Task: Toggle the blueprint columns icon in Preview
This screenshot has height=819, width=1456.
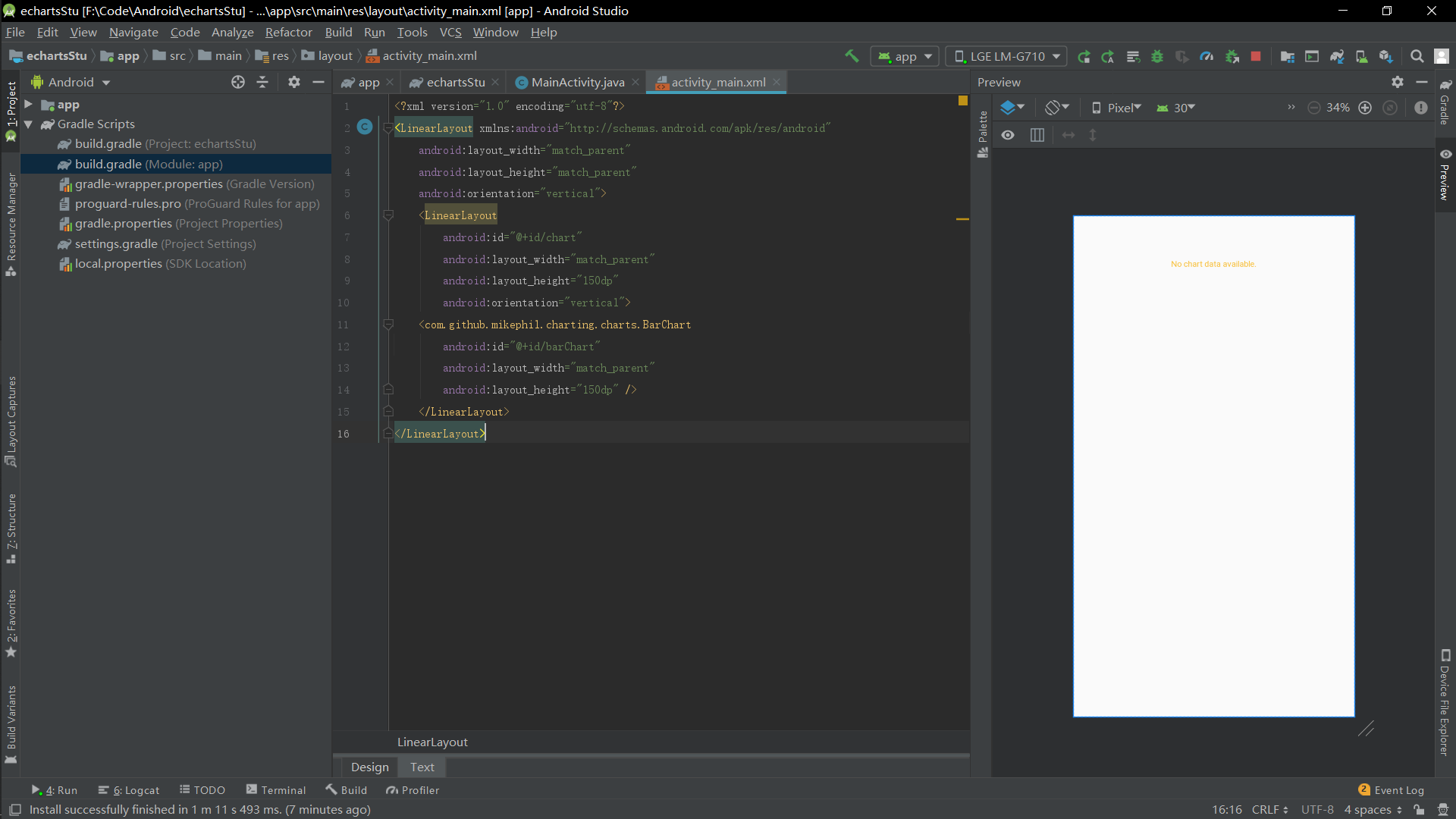Action: (x=1037, y=135)
